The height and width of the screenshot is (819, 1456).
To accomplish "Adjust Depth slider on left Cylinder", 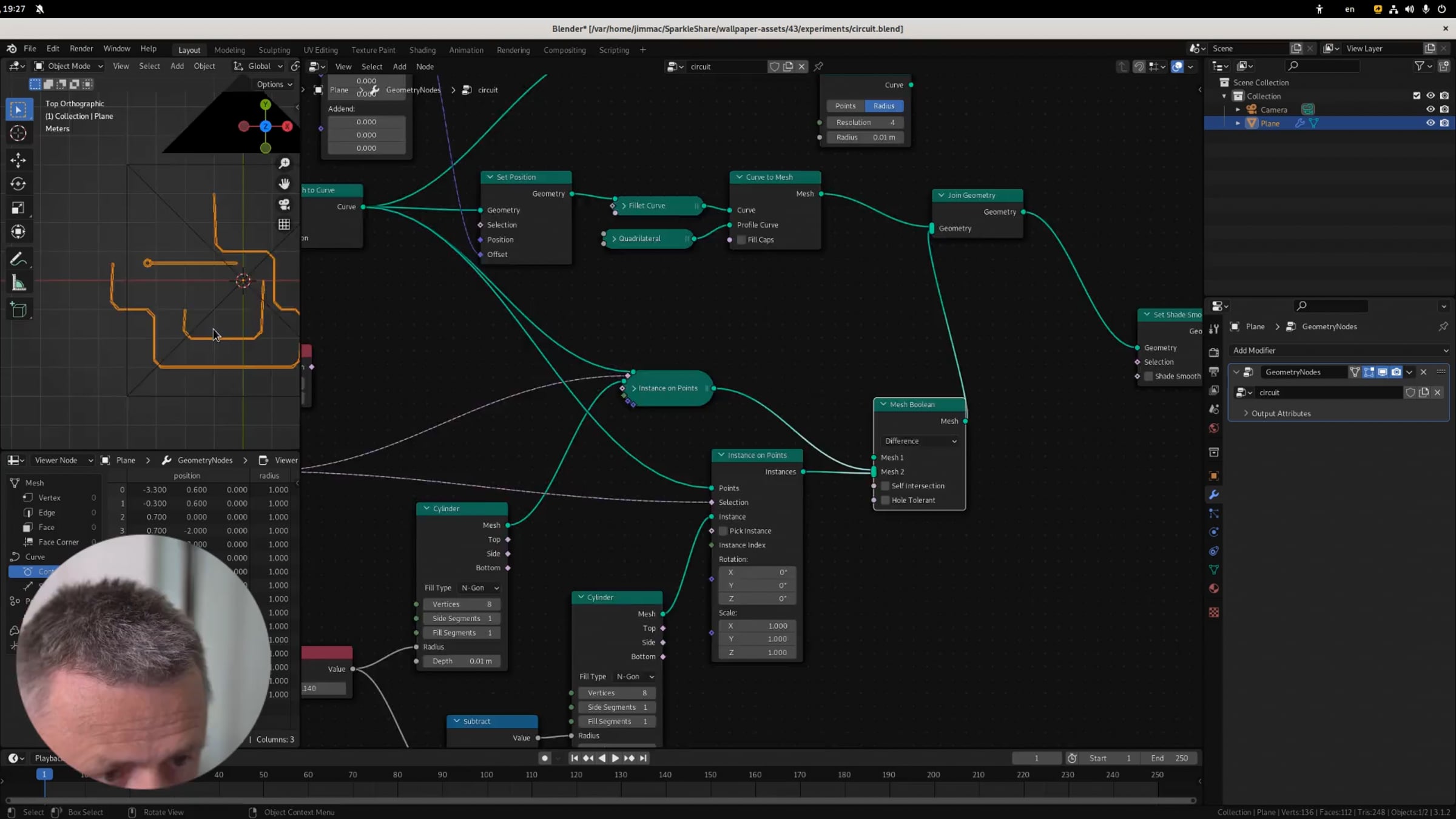I will click(461, 661).
